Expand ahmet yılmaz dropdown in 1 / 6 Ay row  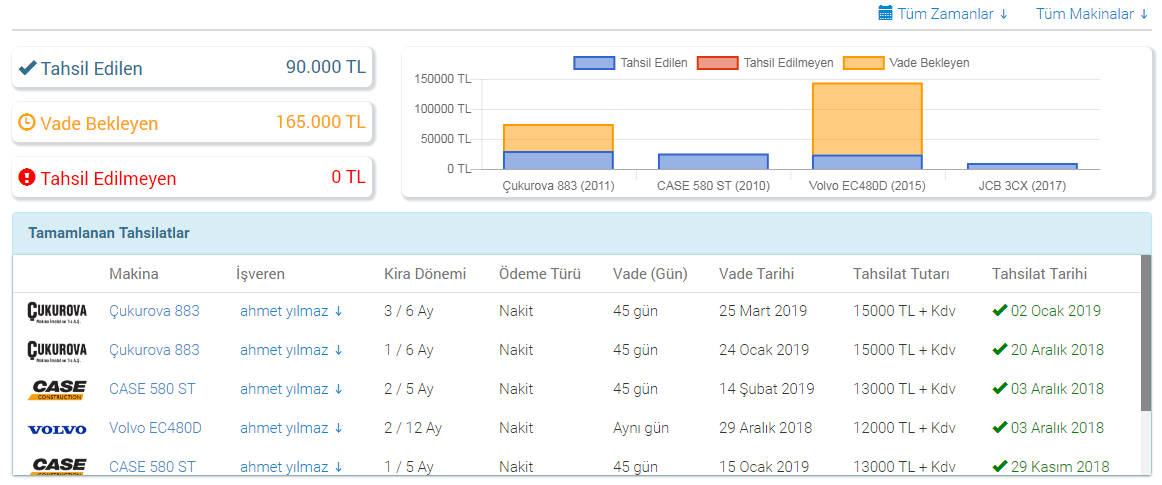[x=291, y=349]
